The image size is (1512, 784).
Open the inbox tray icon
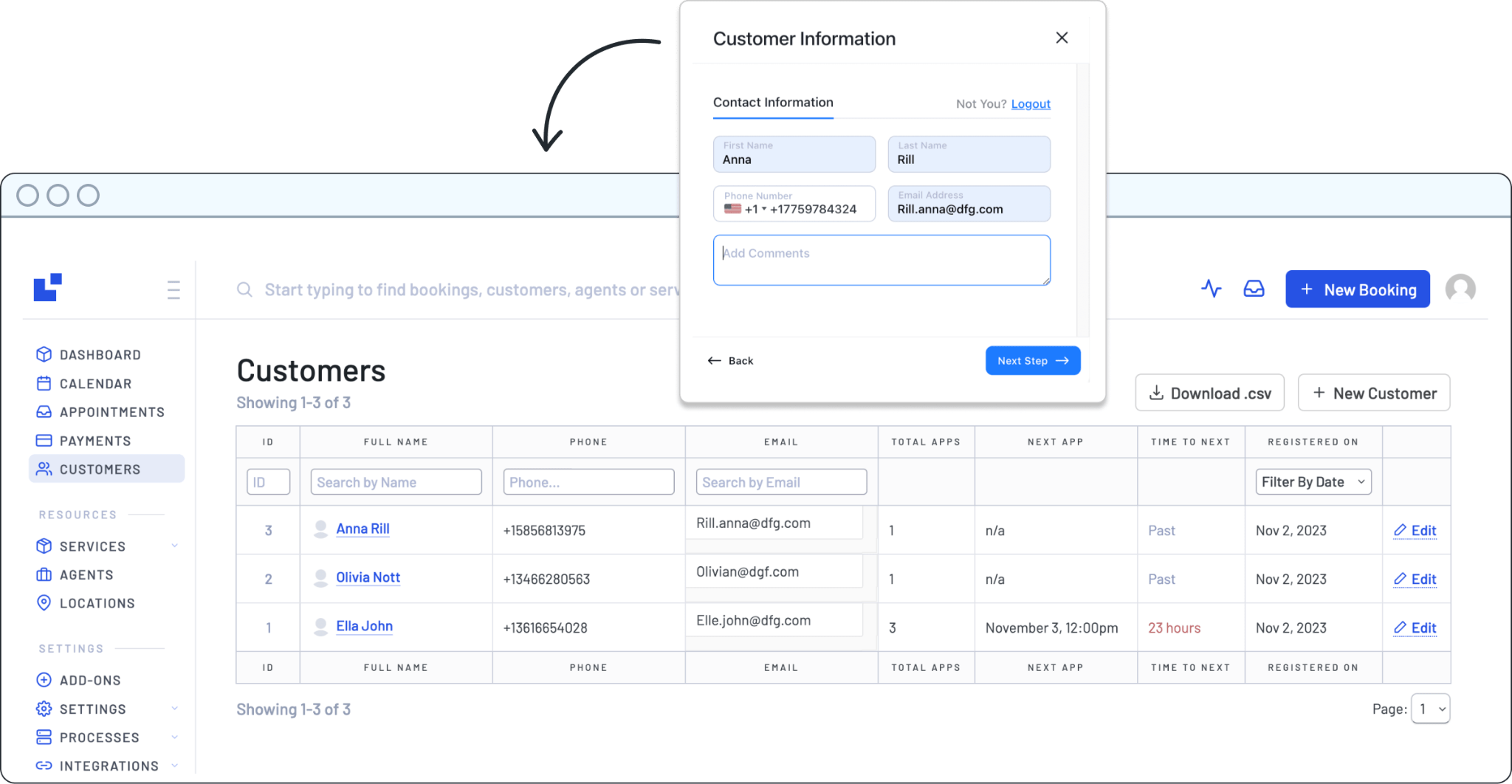point(1254,289)
